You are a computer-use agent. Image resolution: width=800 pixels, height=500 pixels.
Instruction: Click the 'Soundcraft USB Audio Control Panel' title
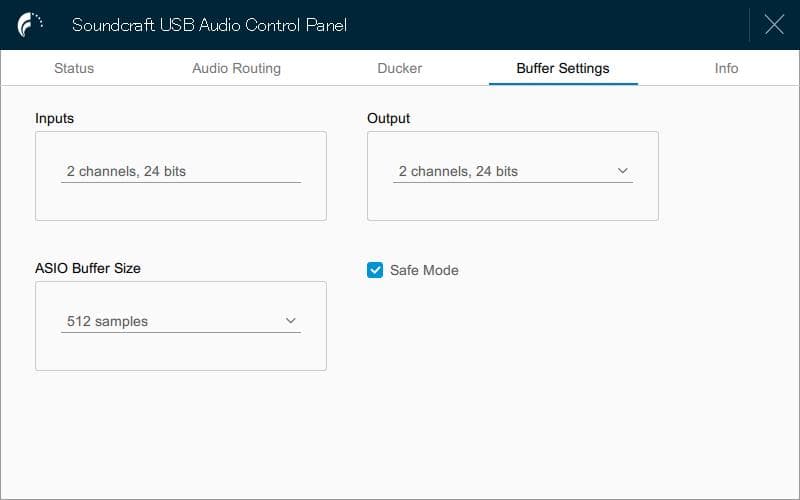pyautogui.click(x=209, y=25)
